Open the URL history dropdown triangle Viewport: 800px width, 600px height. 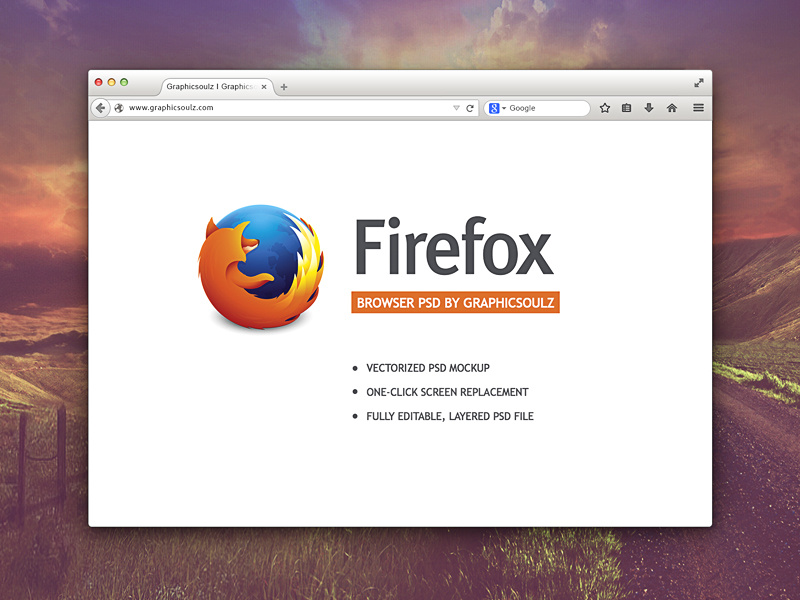tap(456, 108)
